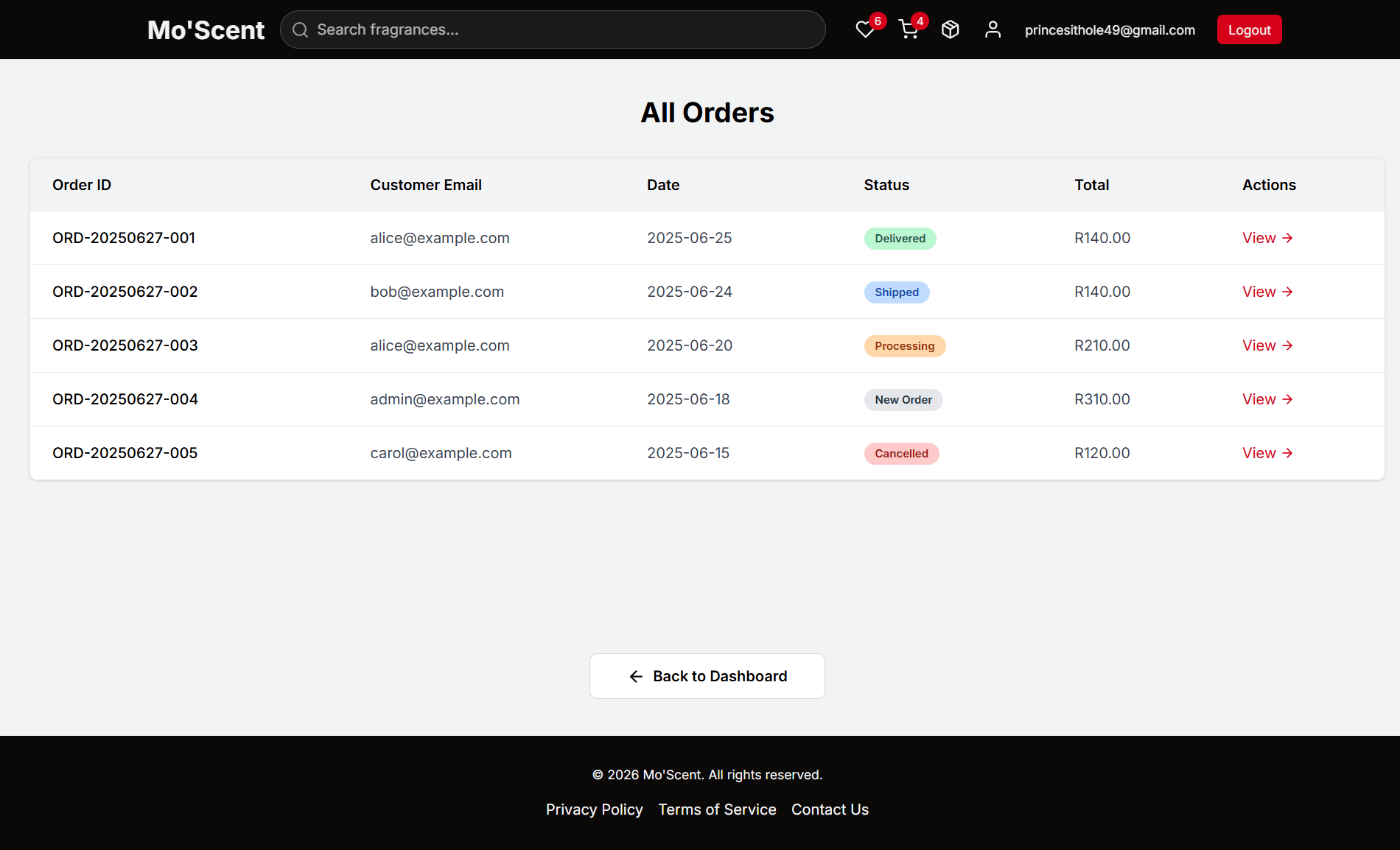Click the Back to Dashboard button

[707, 676]
